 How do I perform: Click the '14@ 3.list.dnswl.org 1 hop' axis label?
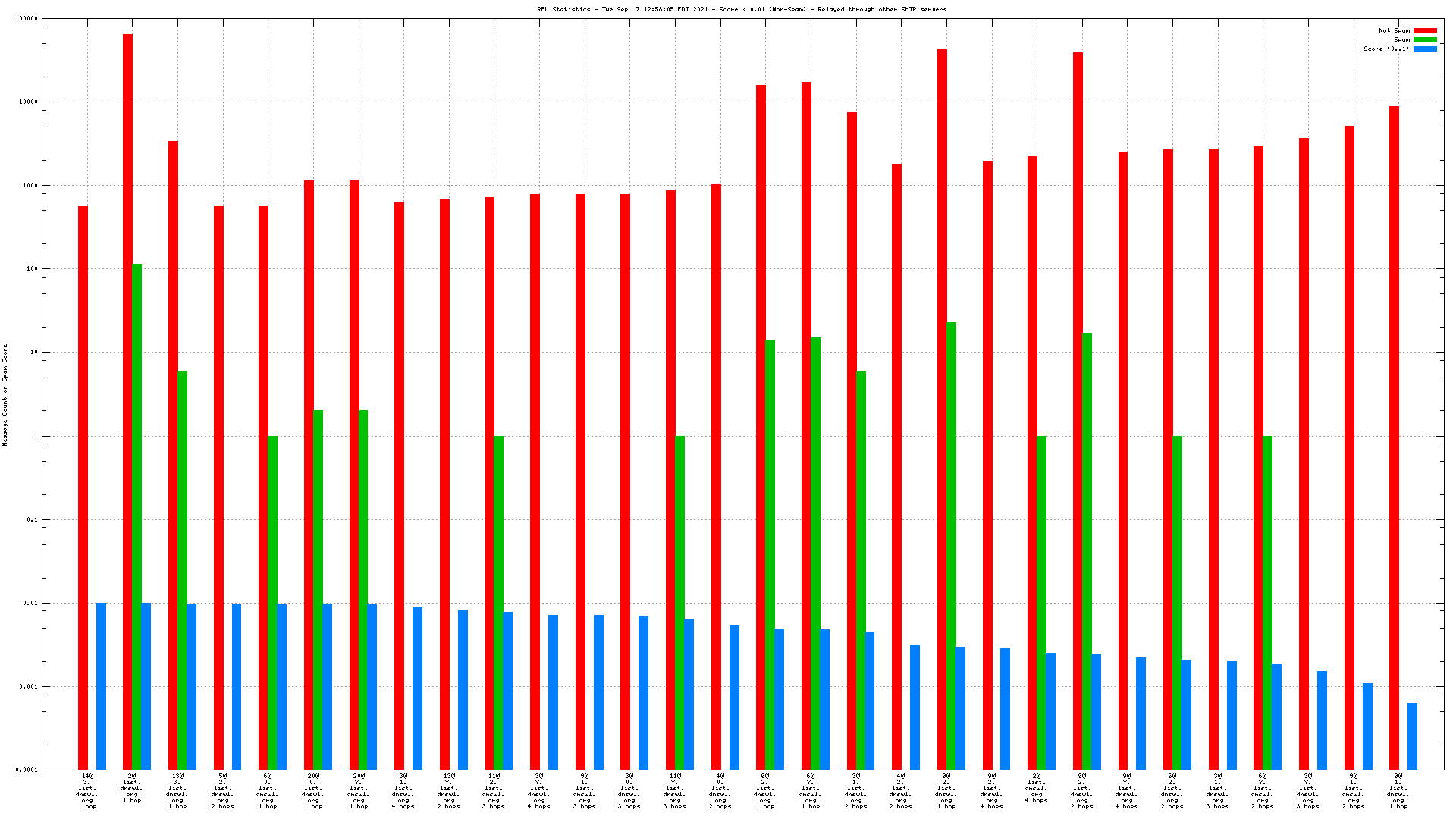pyautogui.click(x=87, y=791)
